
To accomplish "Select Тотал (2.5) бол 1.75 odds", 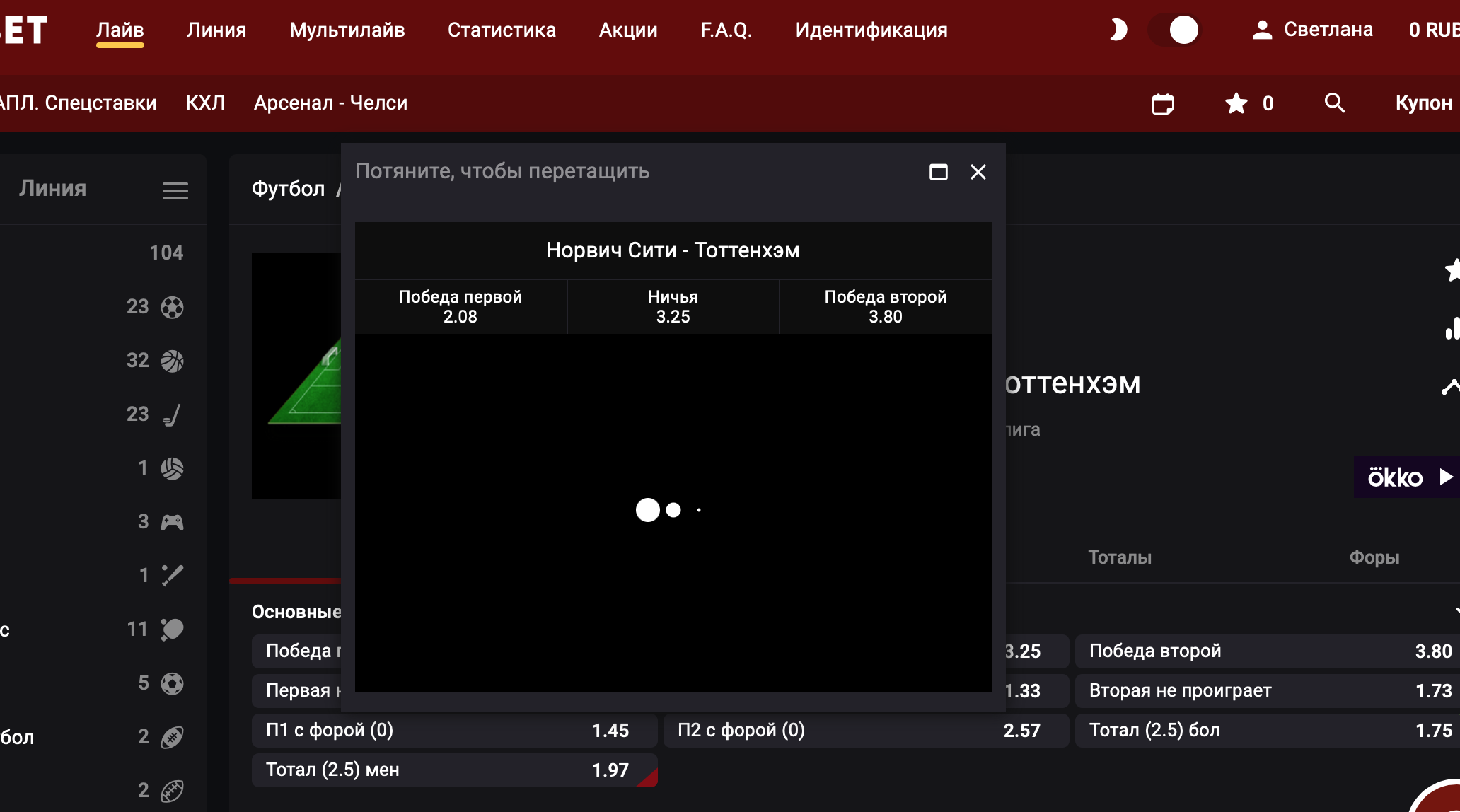I will [x=1268, y=731].
